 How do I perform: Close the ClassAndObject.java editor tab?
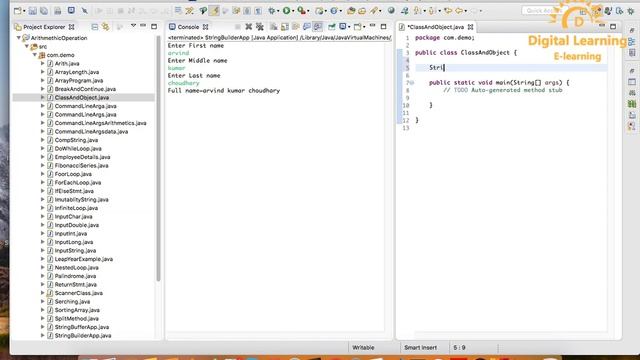[x=470, y=27]
